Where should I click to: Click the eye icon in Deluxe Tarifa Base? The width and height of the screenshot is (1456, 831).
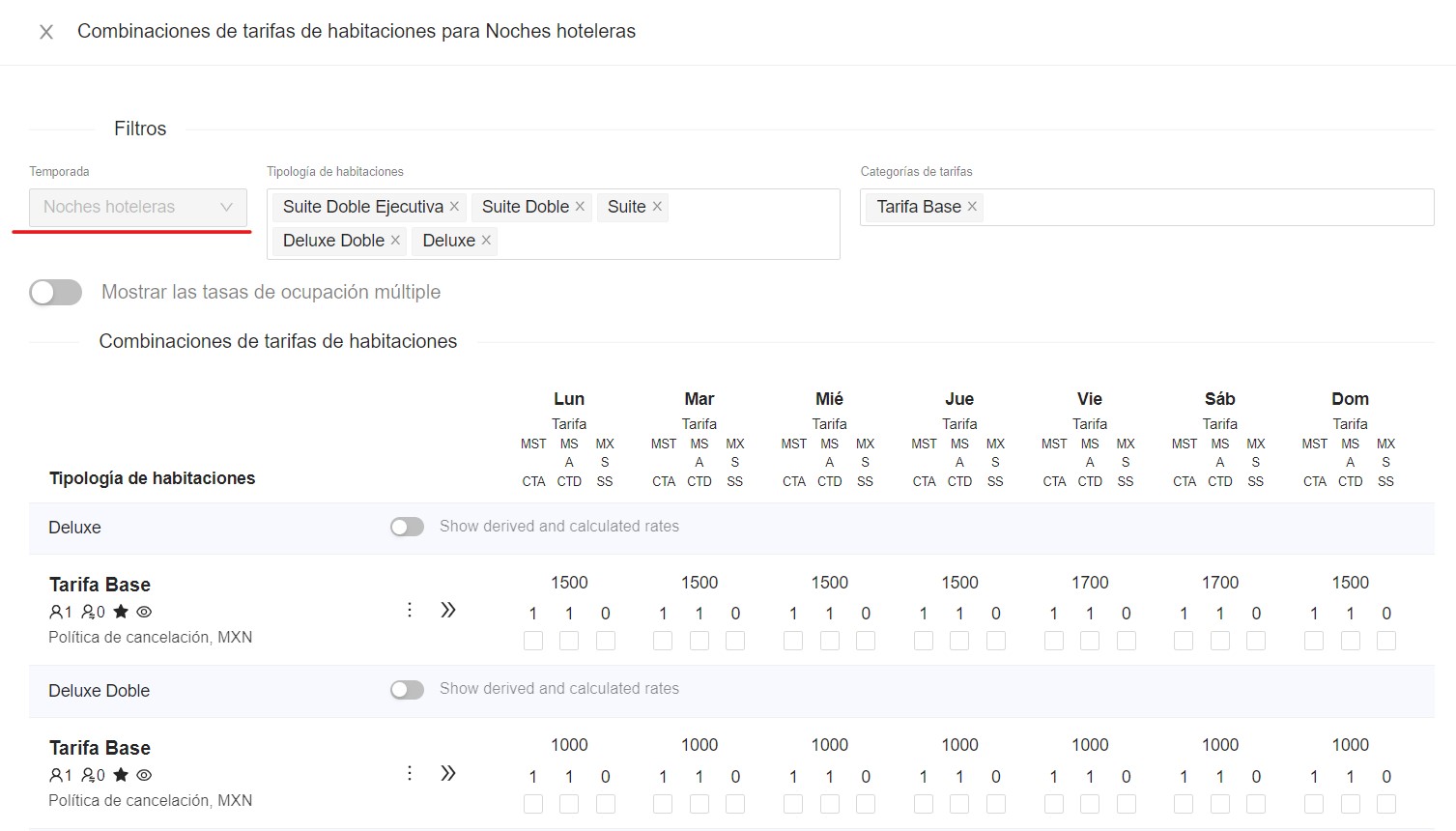(x=144, y=612)
